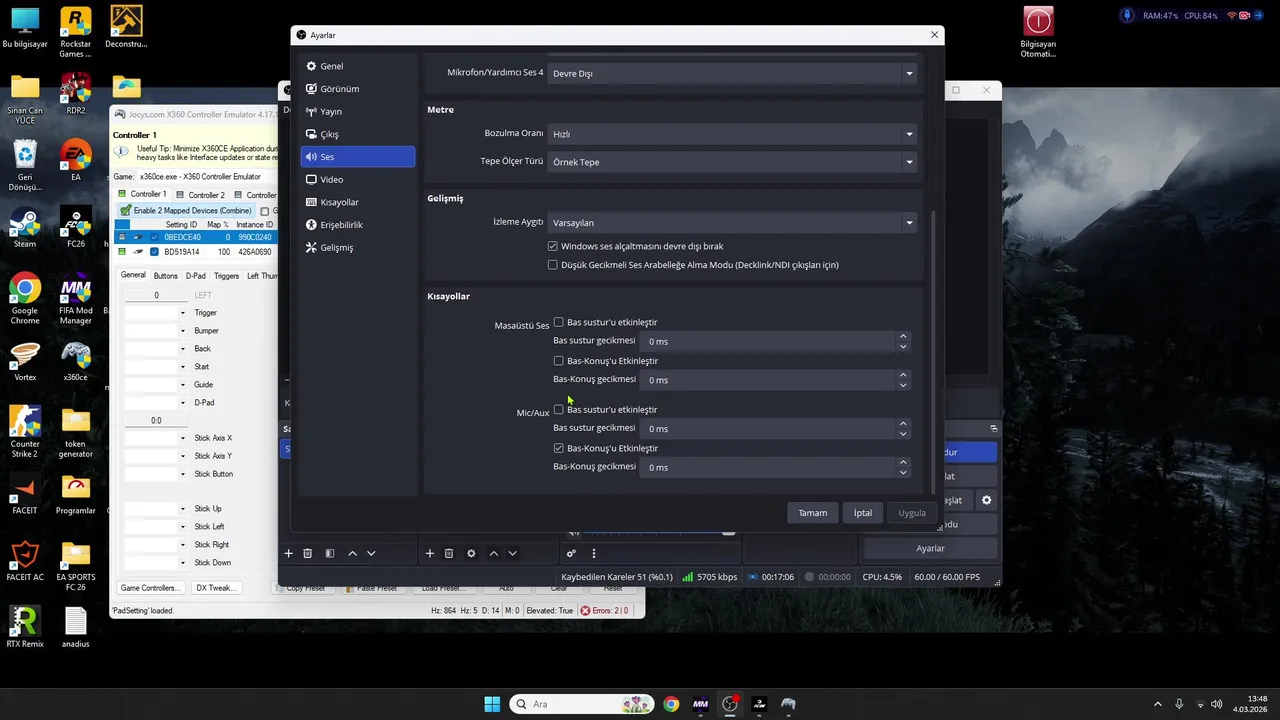
Task: Click Kaybedilen Kareler status text
Action: pos(617,577)
